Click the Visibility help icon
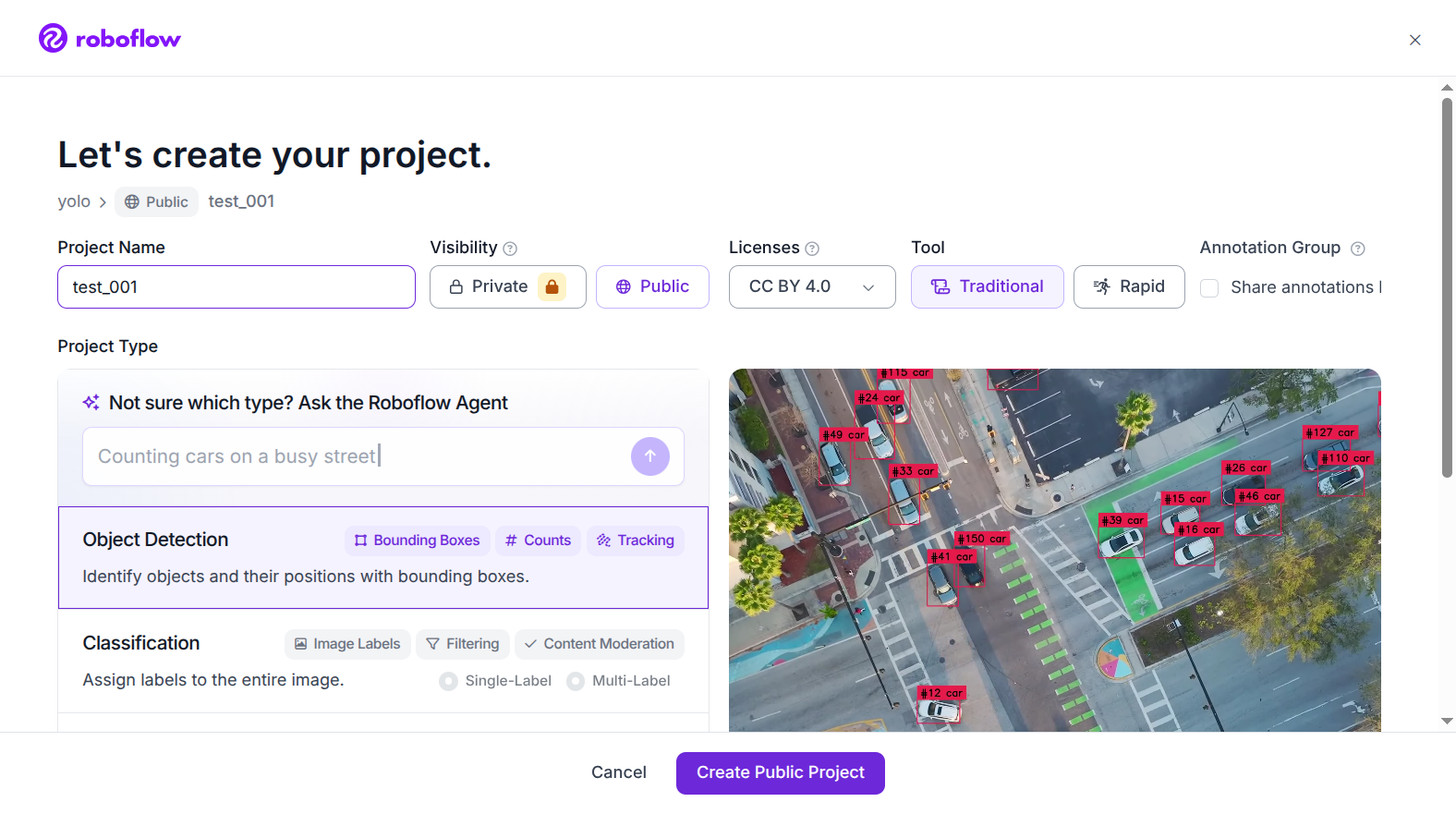Screen dimensions: 1456x814 [x=510, y=249]
